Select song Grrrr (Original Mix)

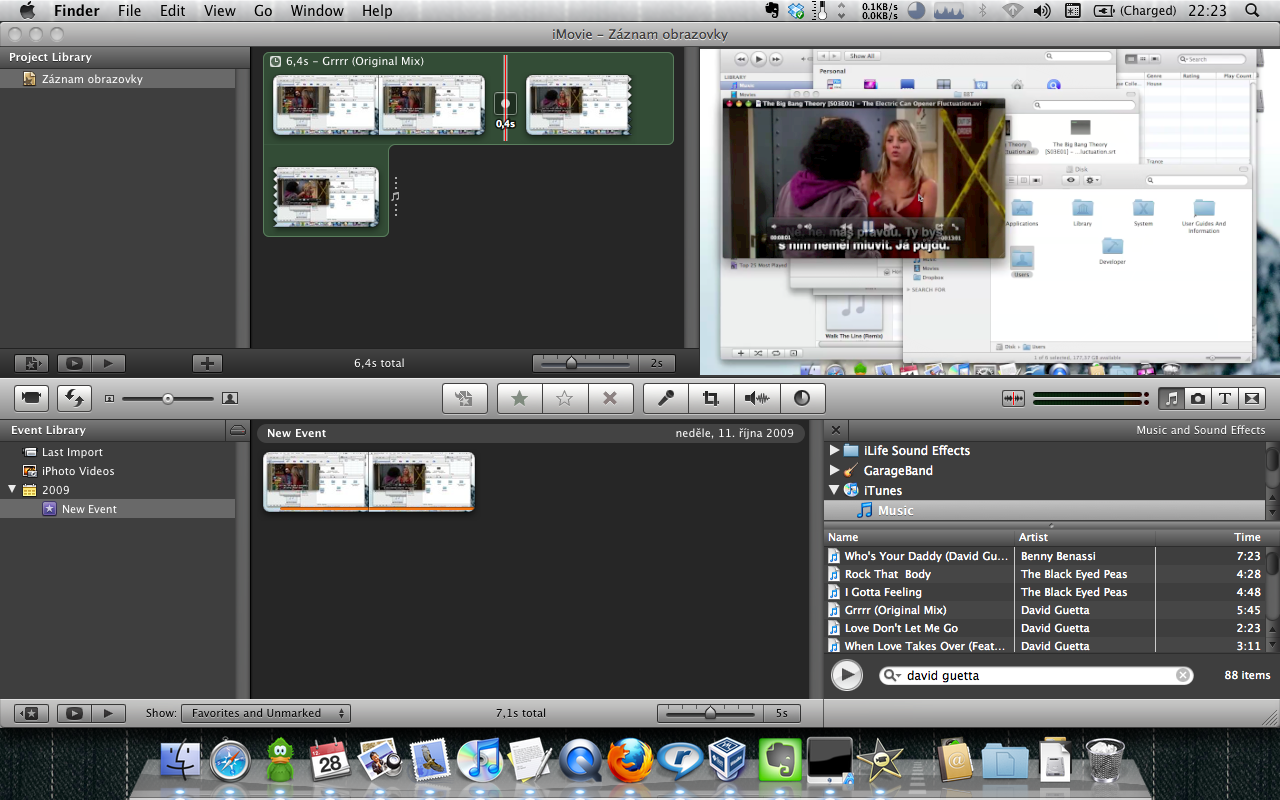[x=895, y=610]
